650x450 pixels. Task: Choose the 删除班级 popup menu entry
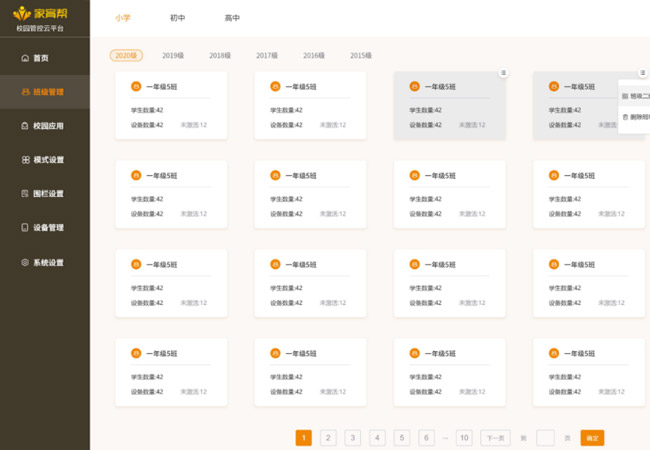[x=635, y=117]
